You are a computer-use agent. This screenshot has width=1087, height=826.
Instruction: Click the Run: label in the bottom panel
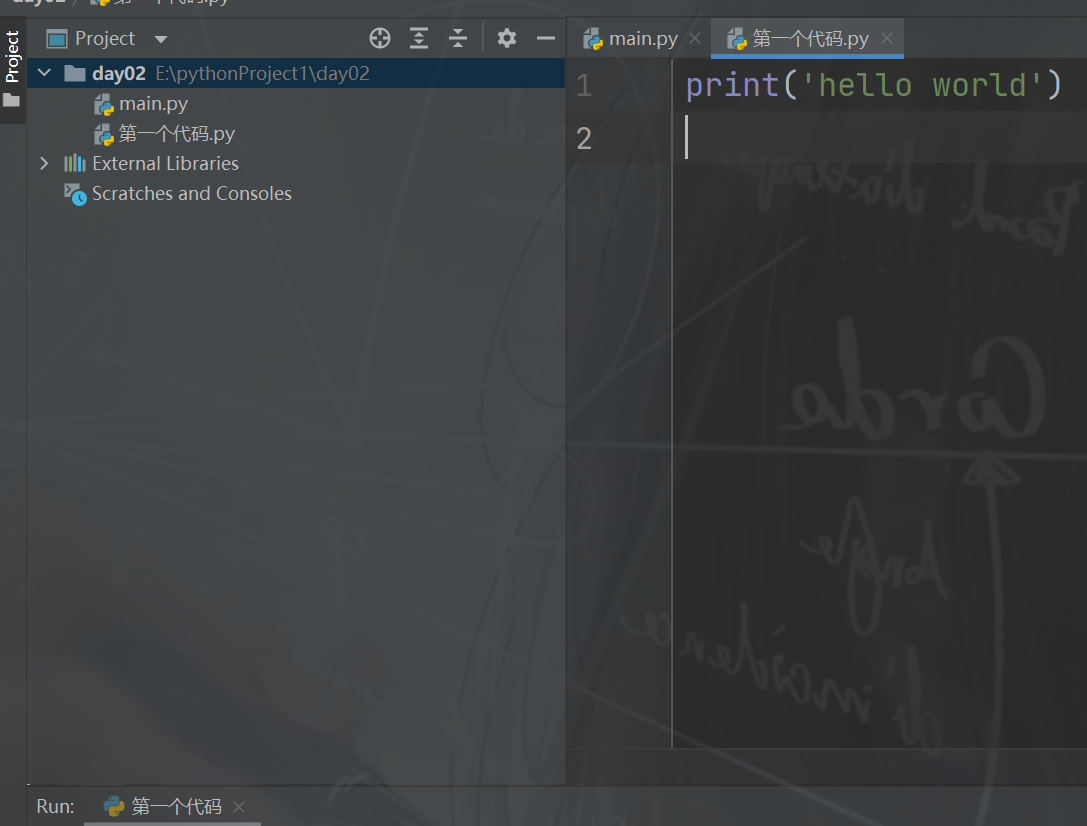[x=55, y=807]
